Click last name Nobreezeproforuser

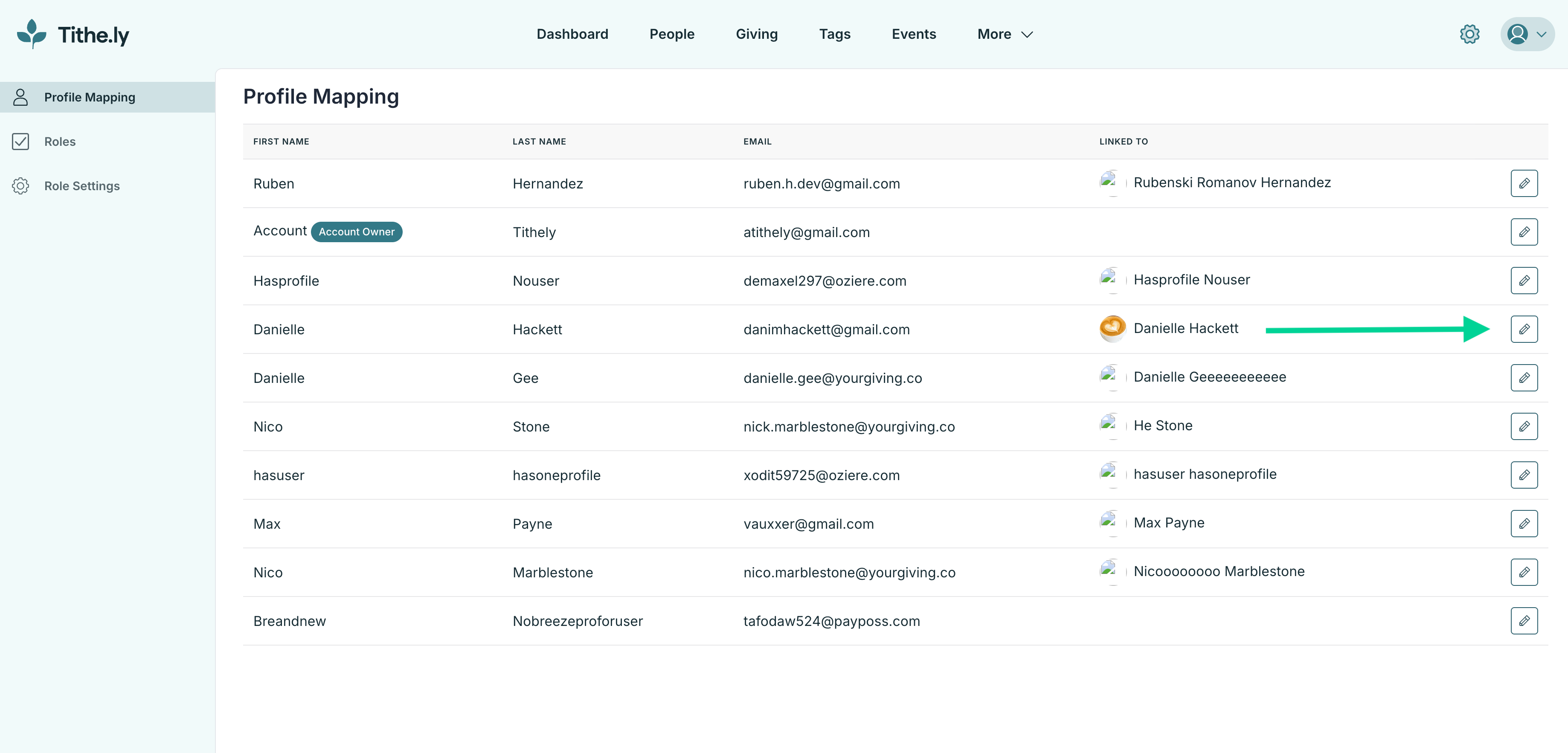(577, 622)
